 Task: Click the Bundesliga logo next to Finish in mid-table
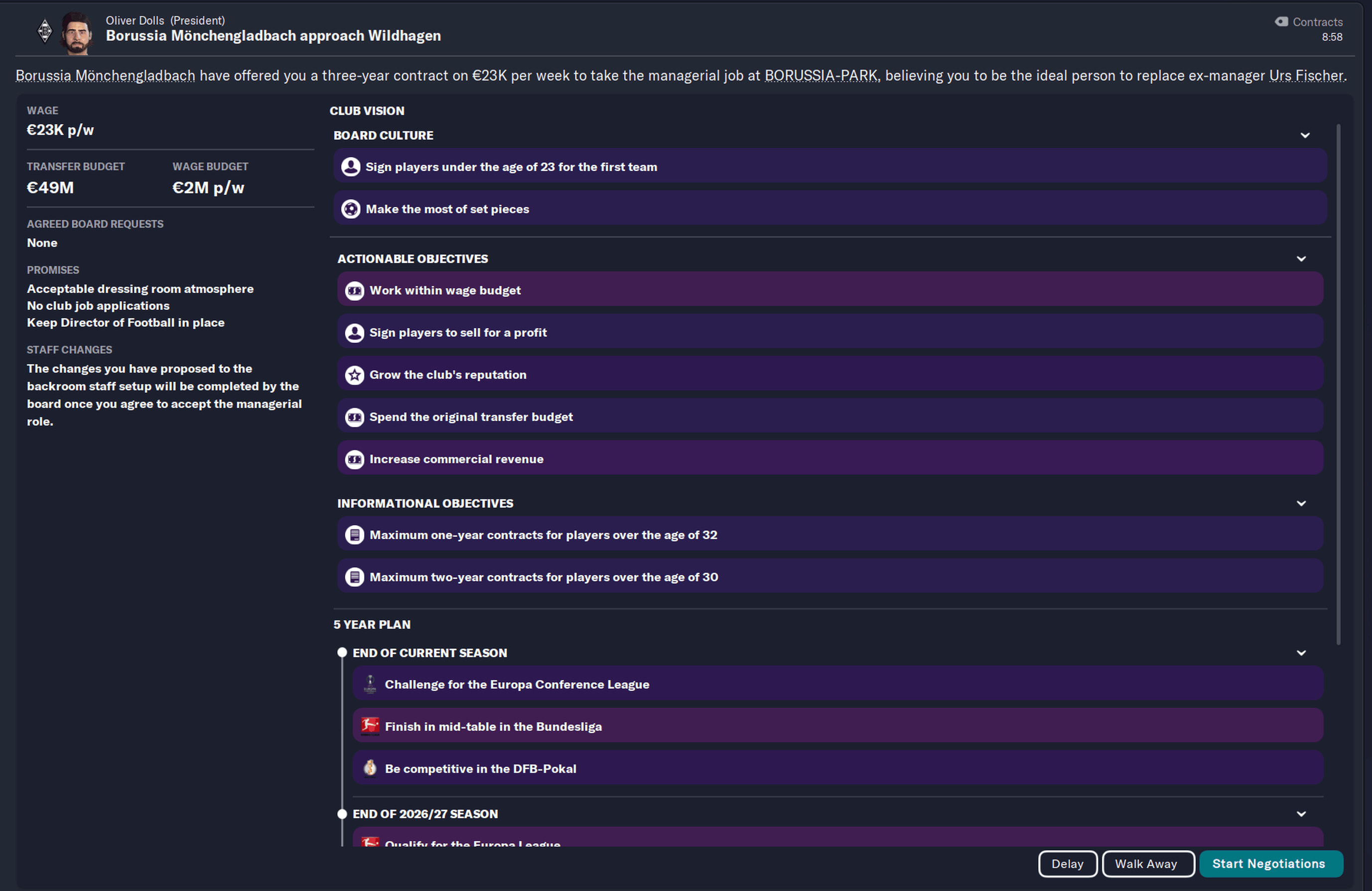(x=370, y=726)
